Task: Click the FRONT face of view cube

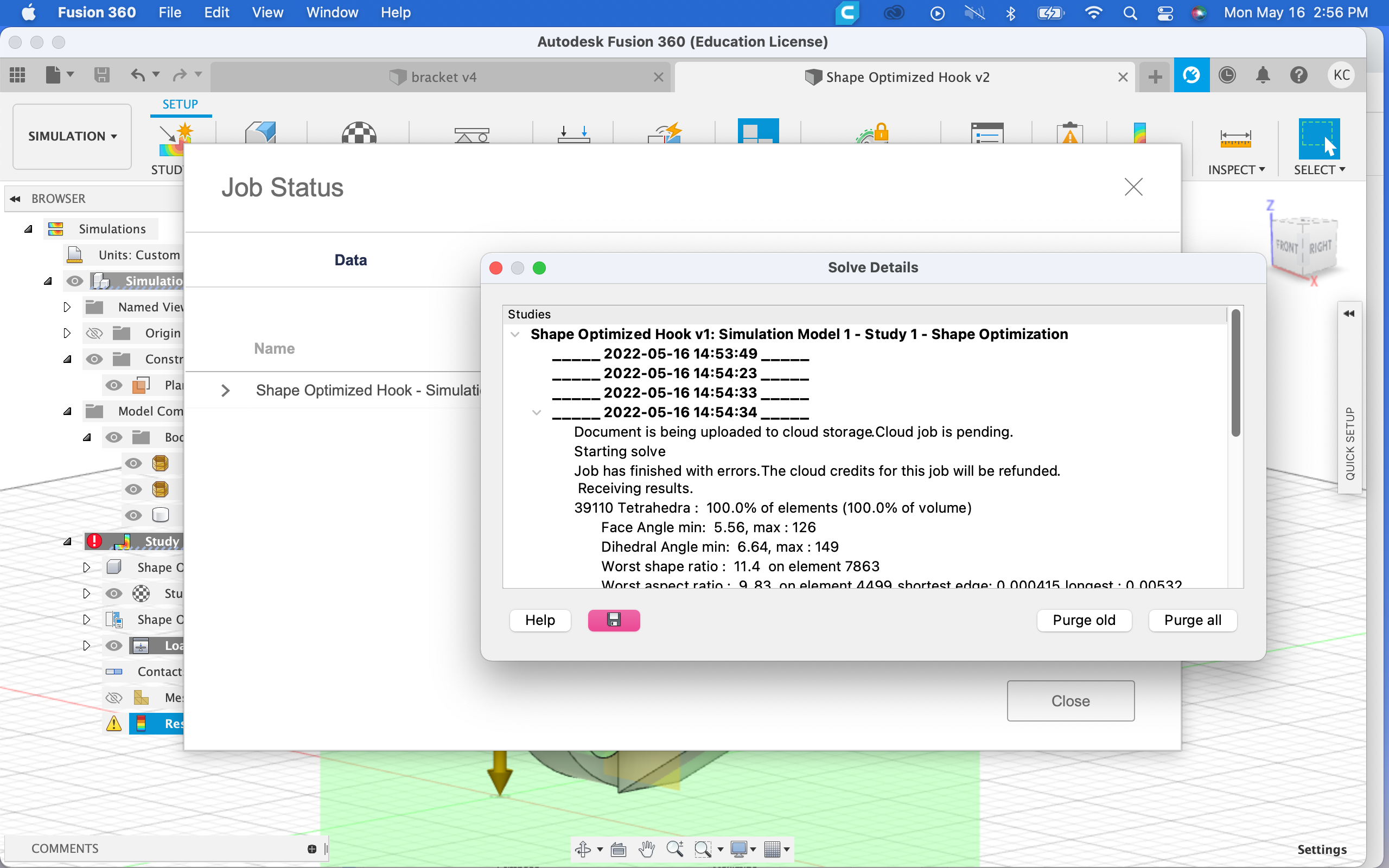Action: [x=1286, y=247]
